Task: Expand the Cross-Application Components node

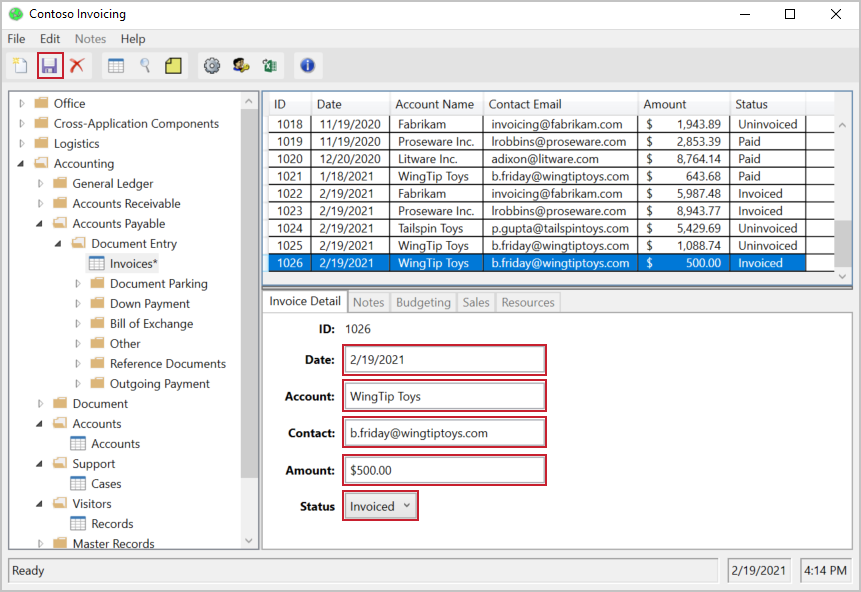Action: point(21,124)
